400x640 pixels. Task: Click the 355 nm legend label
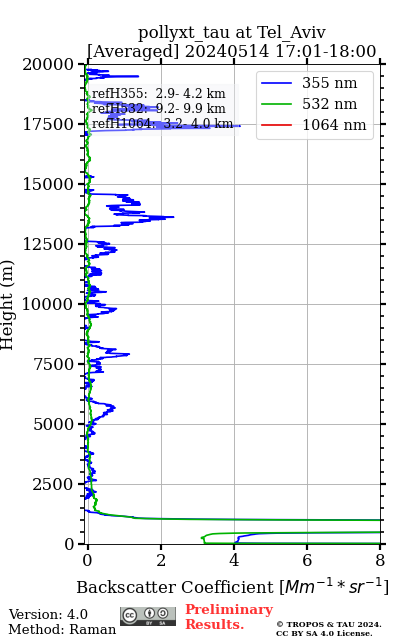[x=329, y=83]
